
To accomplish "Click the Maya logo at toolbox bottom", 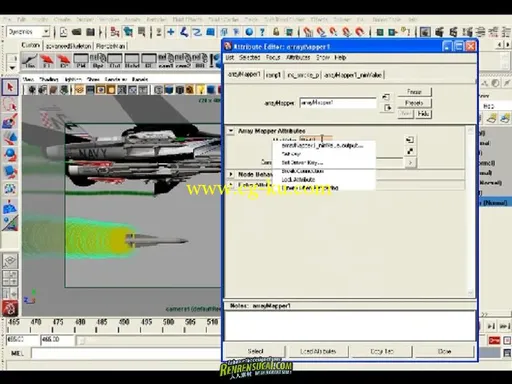I will (x=10, y=308).
